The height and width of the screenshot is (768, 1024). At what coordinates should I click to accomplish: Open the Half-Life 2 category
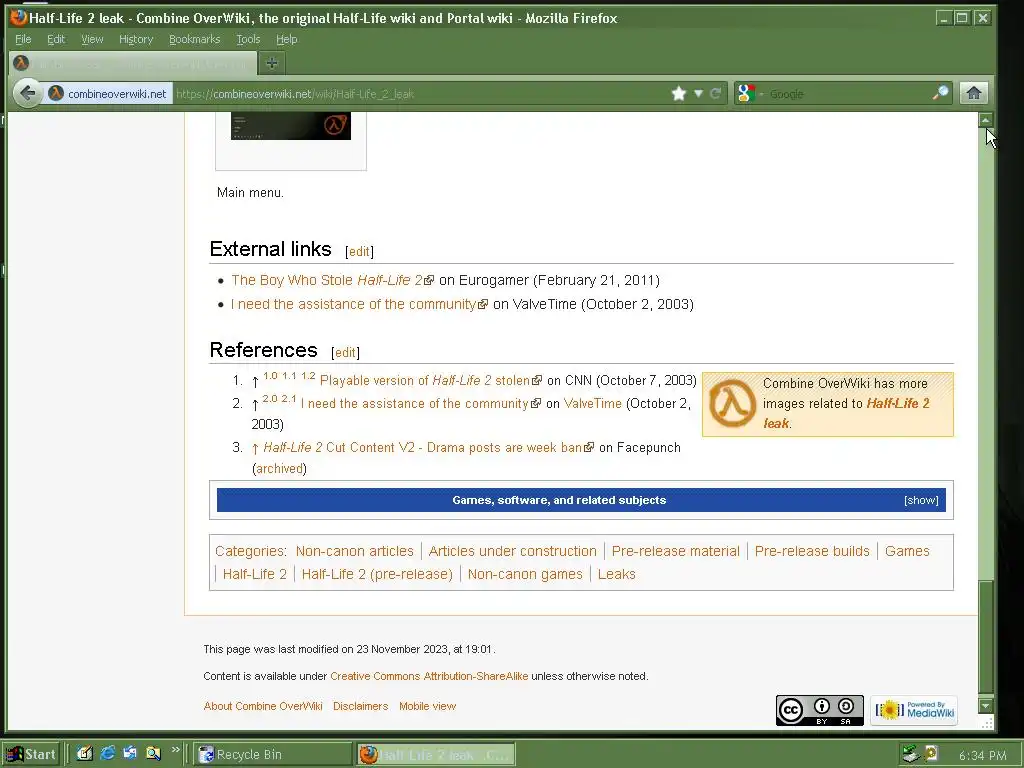click(x=255, y=574)
